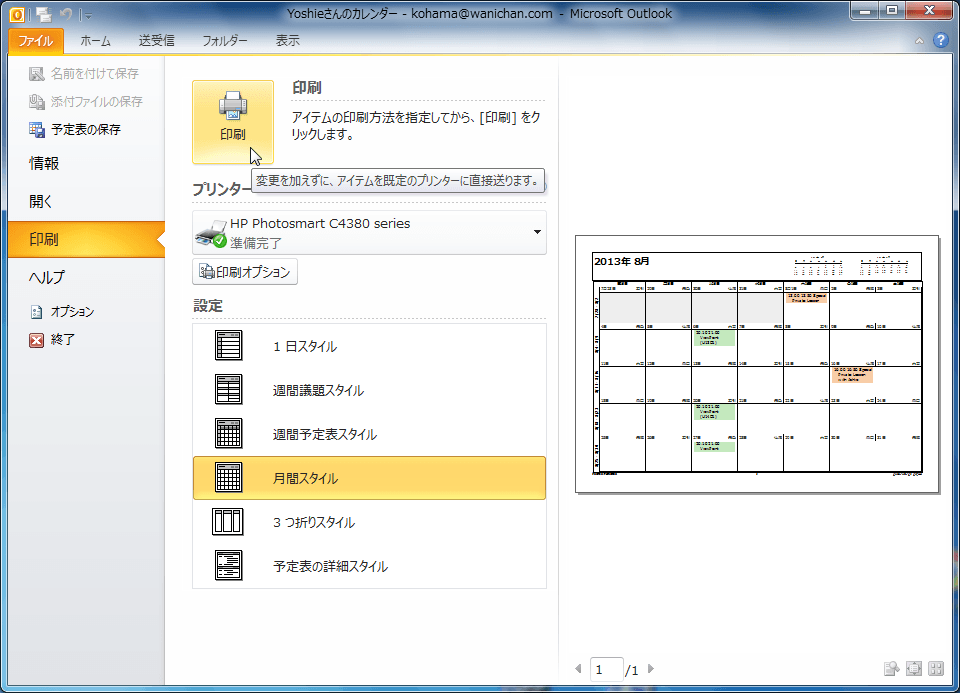This screenshot has width=960, height=693.
Task: Collapse the ribbon with the chevron
Action: click(x=919, y=41)
